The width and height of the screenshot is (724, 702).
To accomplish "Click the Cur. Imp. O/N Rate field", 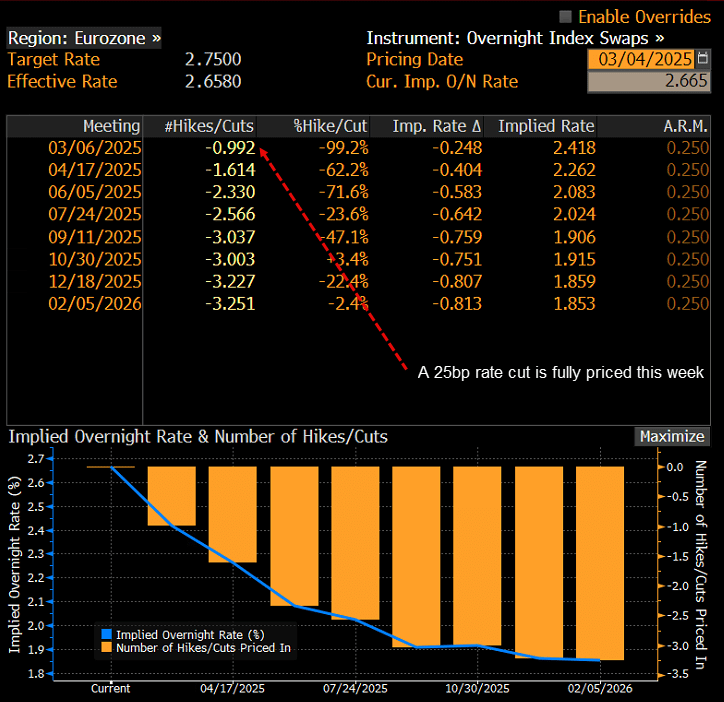I will pyautogui.click(x=649, y=81).
